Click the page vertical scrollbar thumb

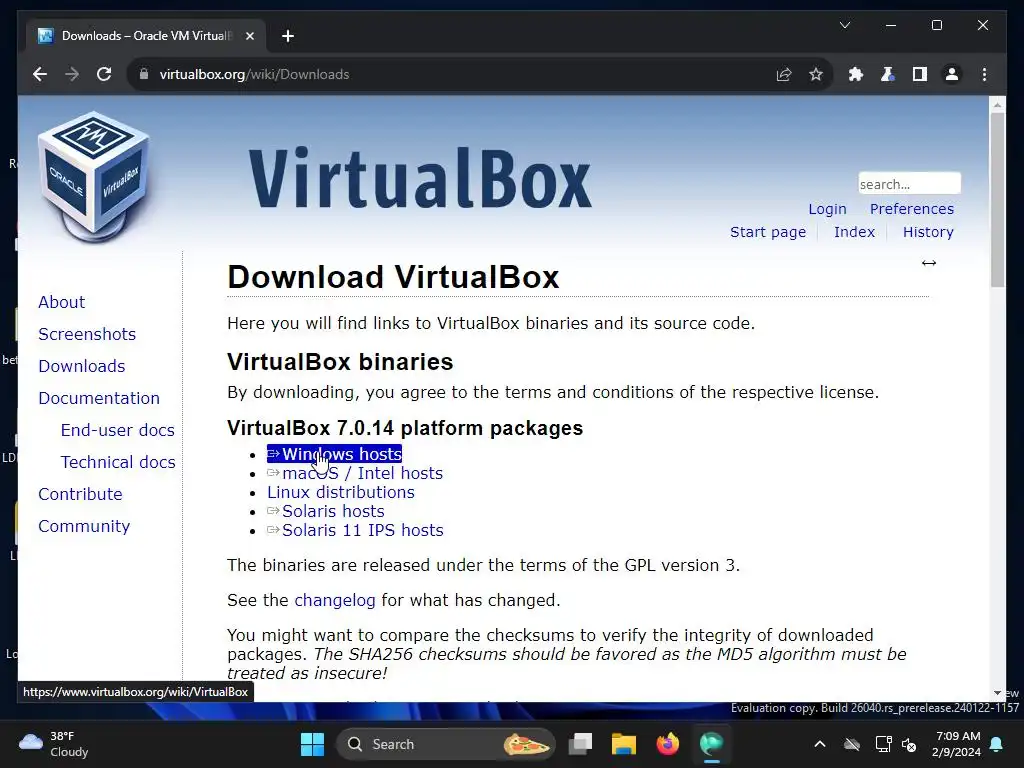click(x=997, y=199)
